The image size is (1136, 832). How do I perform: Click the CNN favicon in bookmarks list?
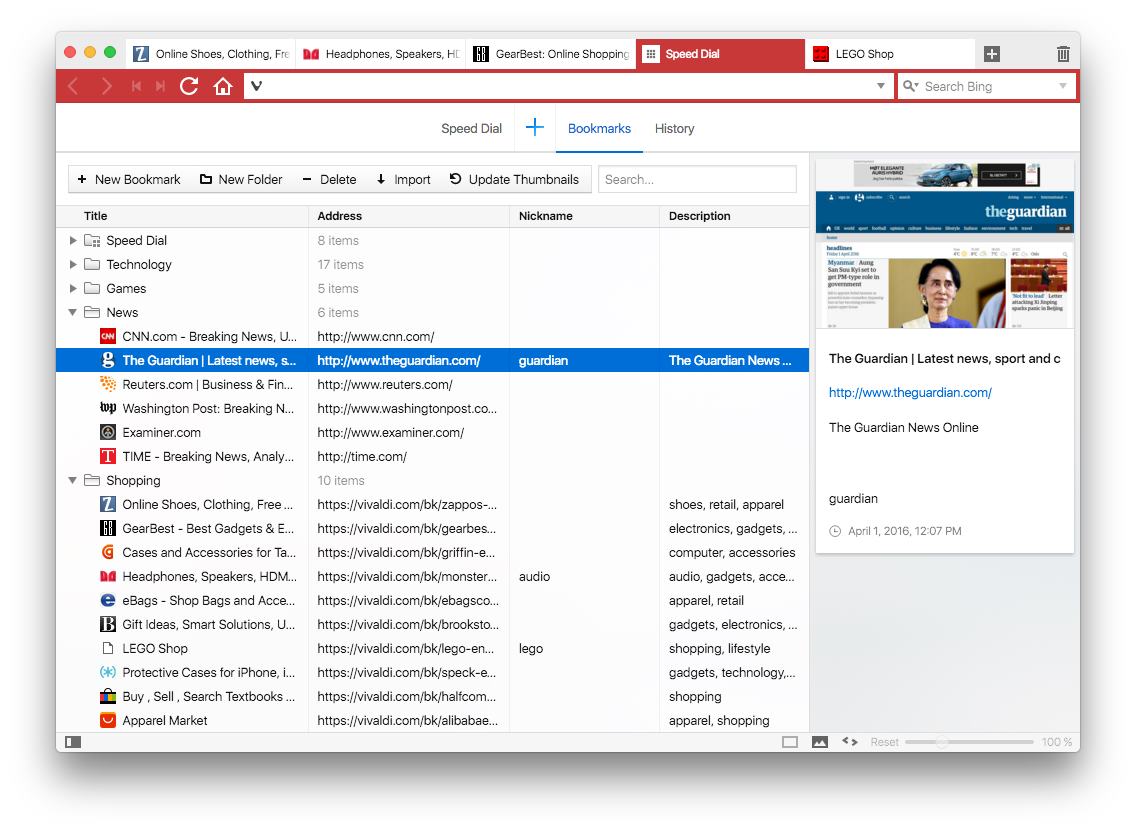coord(108,336)
